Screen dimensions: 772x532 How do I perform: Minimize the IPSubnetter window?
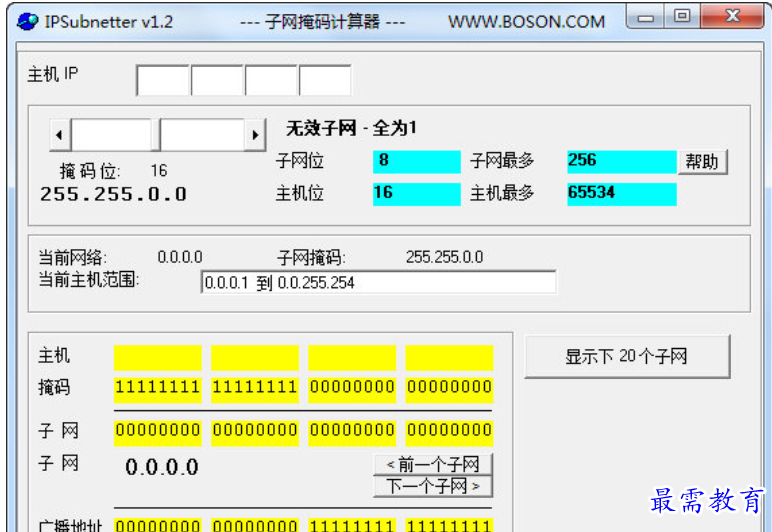[646, 18]
